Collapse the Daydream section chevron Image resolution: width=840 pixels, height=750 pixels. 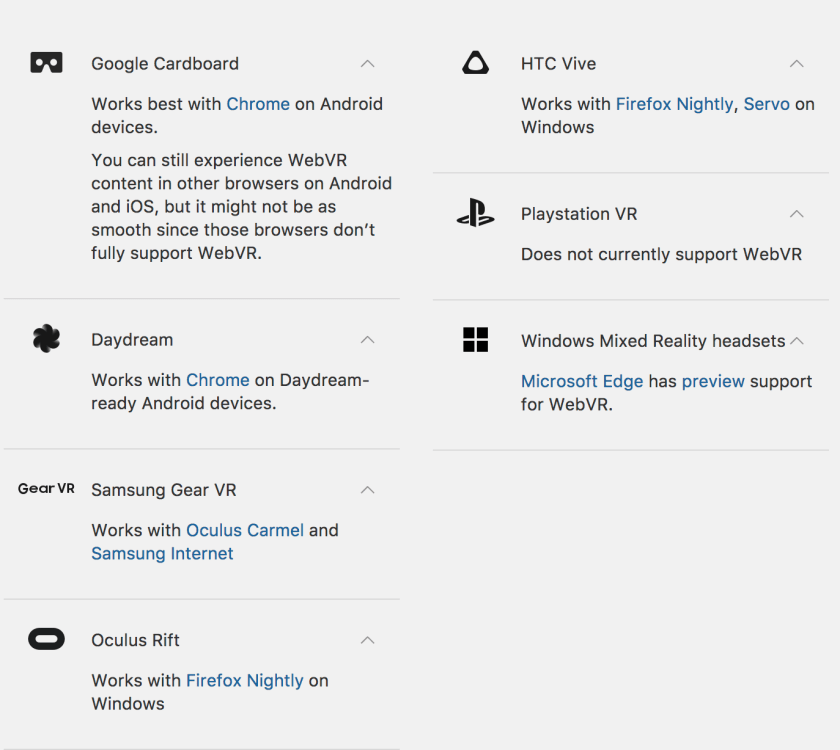[x=367, y=340]
